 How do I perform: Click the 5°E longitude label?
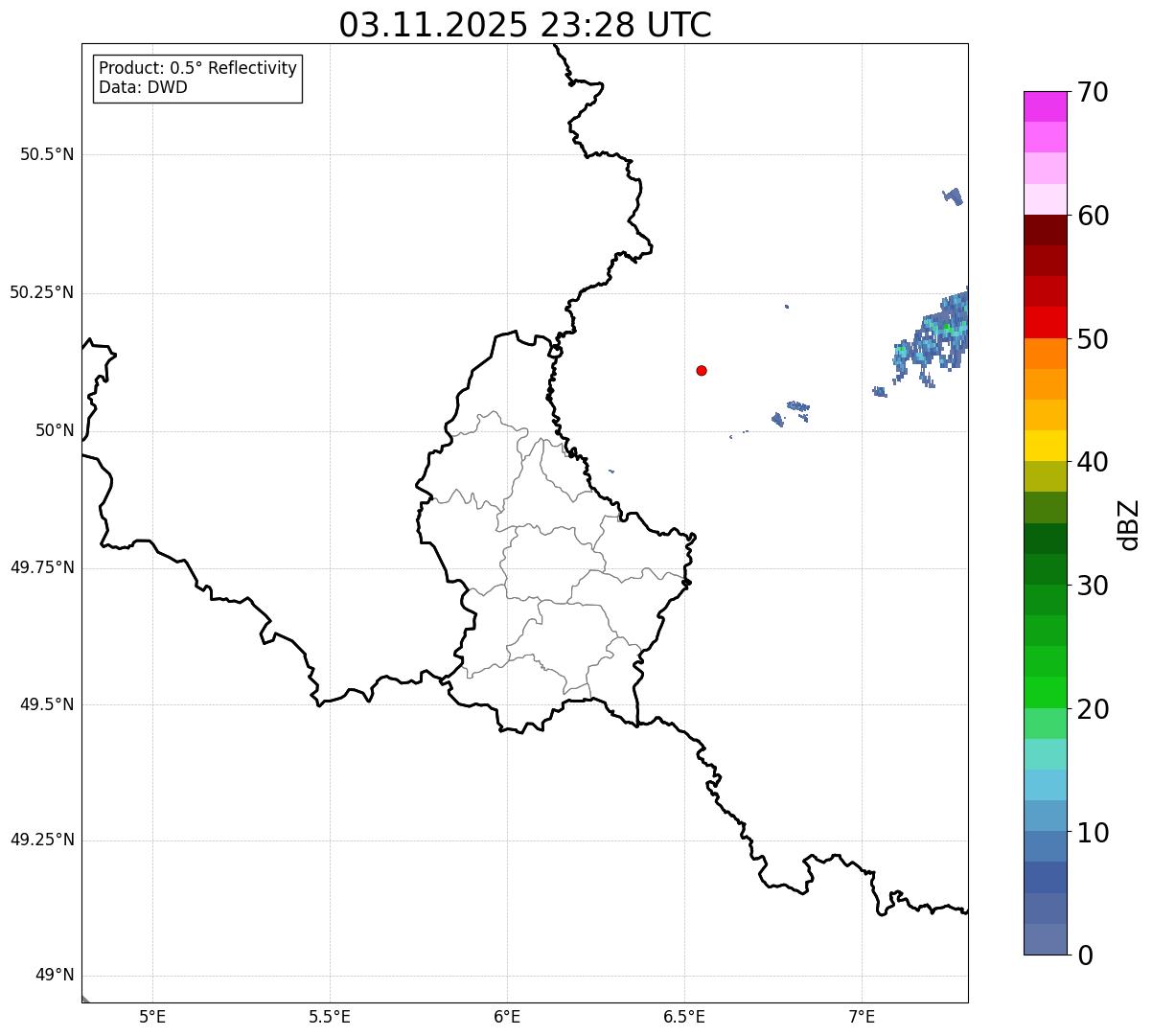point(152,1016)
